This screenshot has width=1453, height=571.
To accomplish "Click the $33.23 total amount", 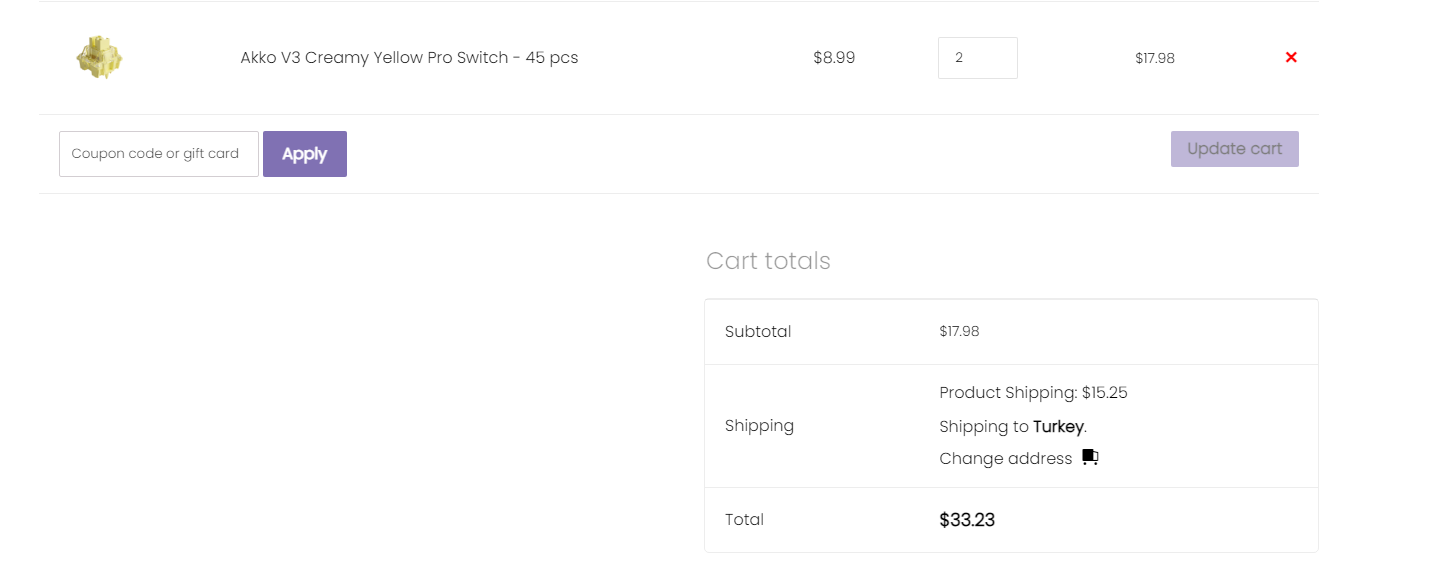I will click(x=967, y=520).
